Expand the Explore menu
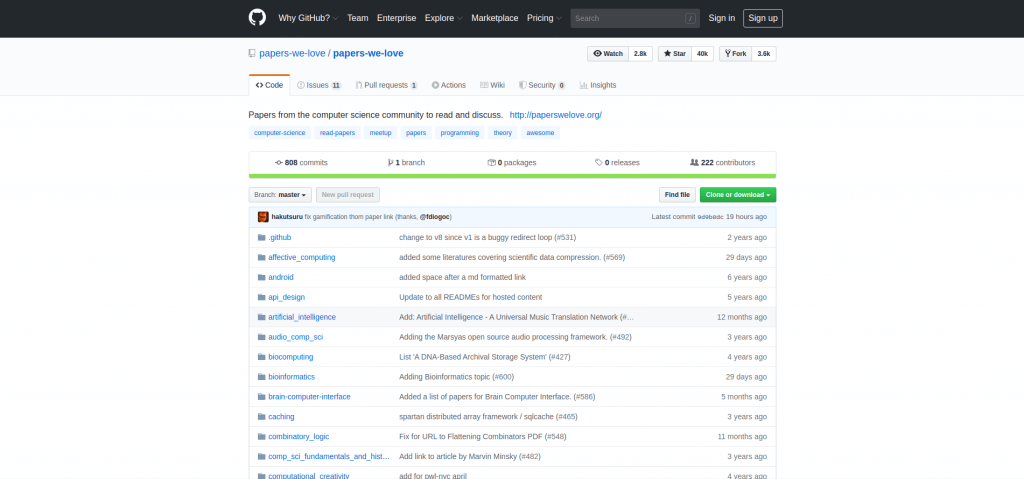Screen dimensions: 1024x479 443,18
